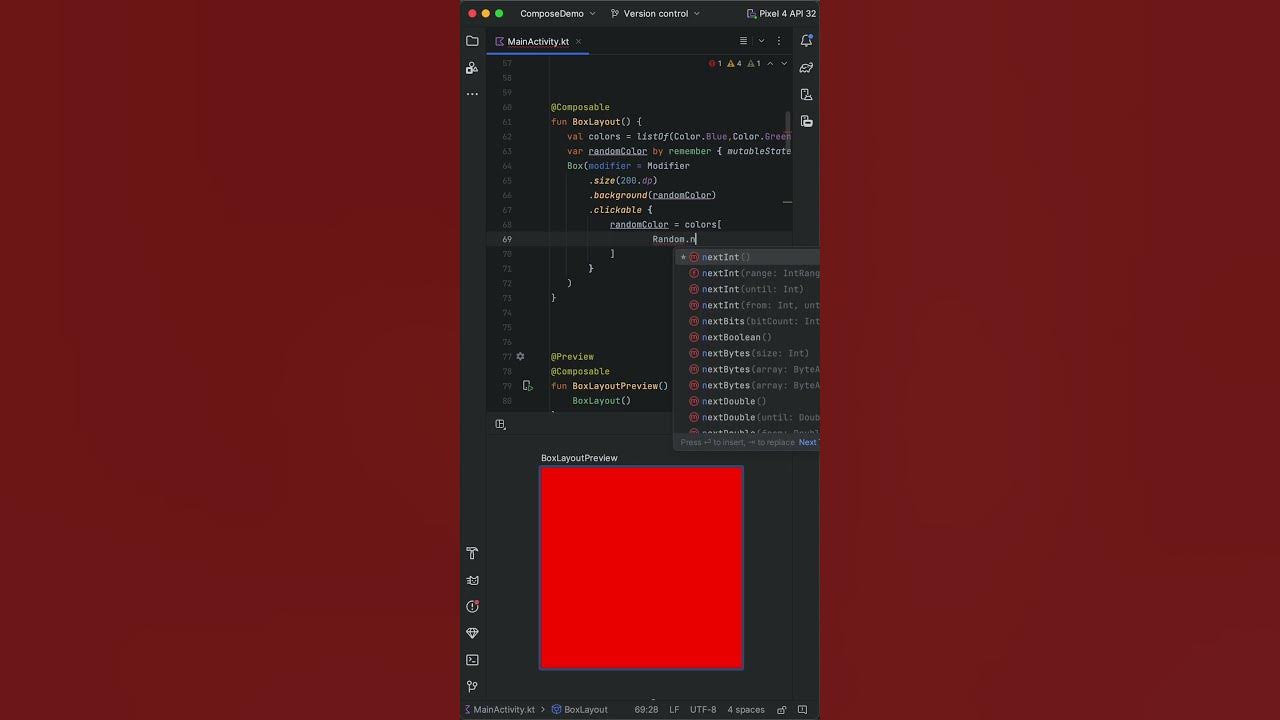1280x720 pixels.
Task: Open the Project tool window folder icon
Action: pos(472,41)
